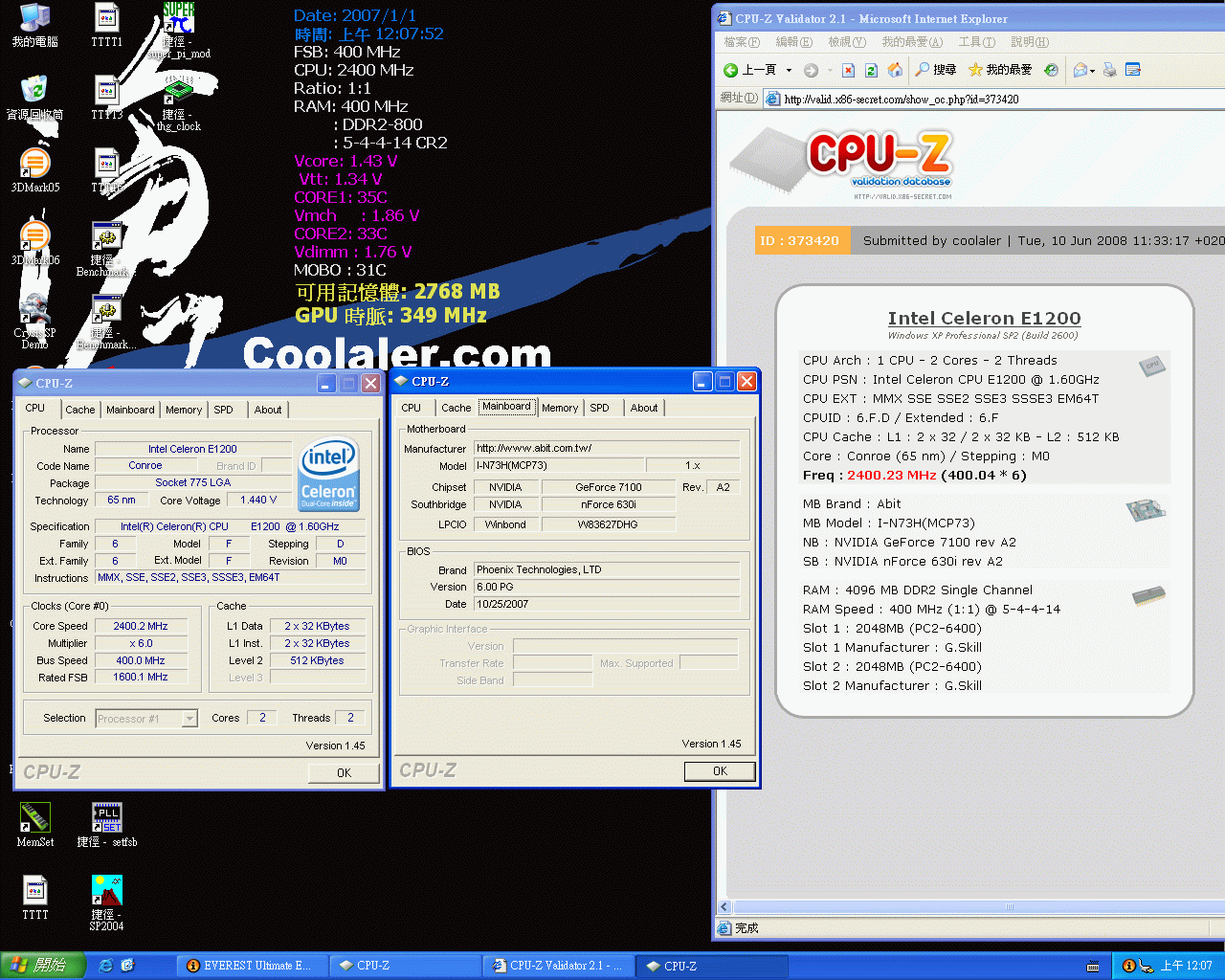Open the 說明 (Help) menu in IE
The width and height of the screenshot is (1225, 980).
[1030, 42]
